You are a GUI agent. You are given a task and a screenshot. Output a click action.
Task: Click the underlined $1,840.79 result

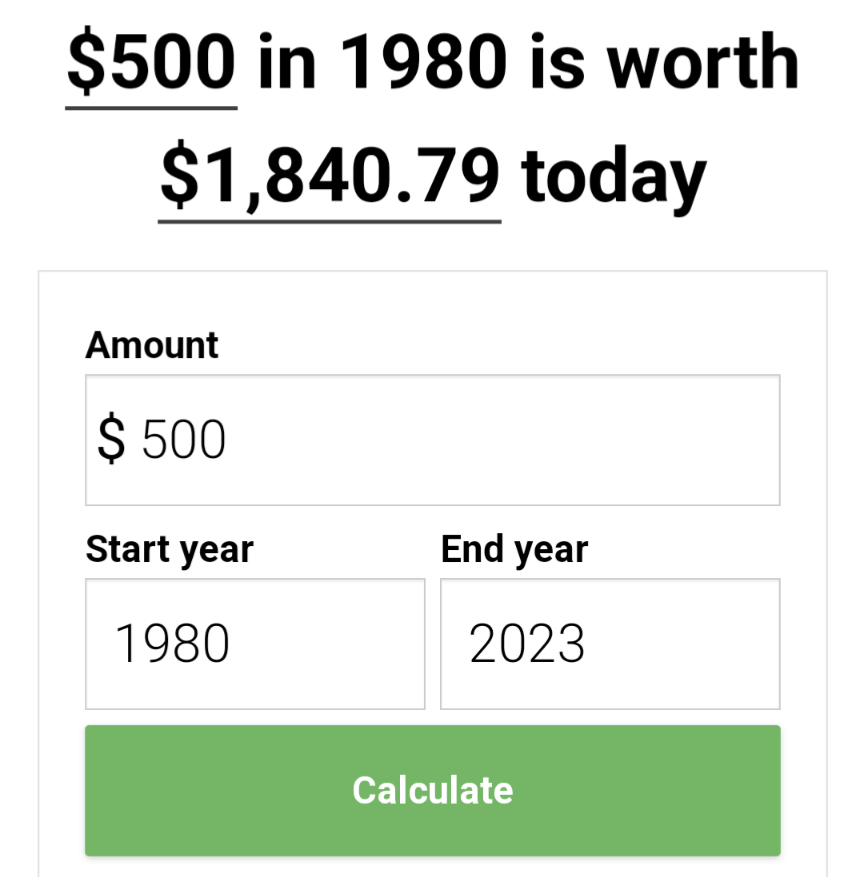[329, 176]
